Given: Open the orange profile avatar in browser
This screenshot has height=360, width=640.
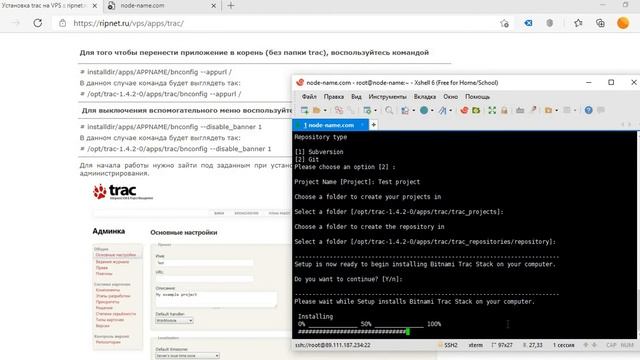Looking at the screenshot, I should 623,23.
